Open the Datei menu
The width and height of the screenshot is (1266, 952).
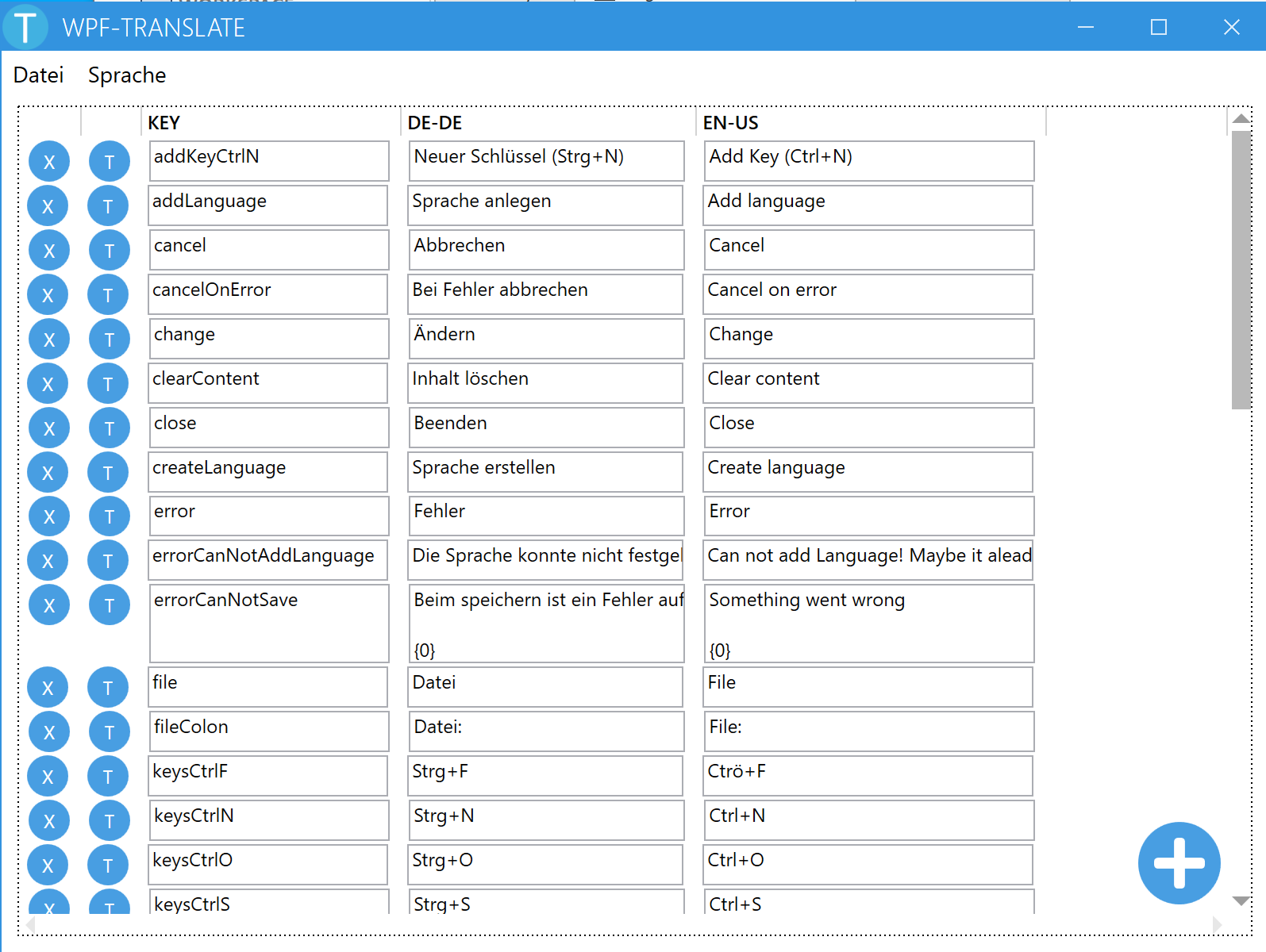38,75
